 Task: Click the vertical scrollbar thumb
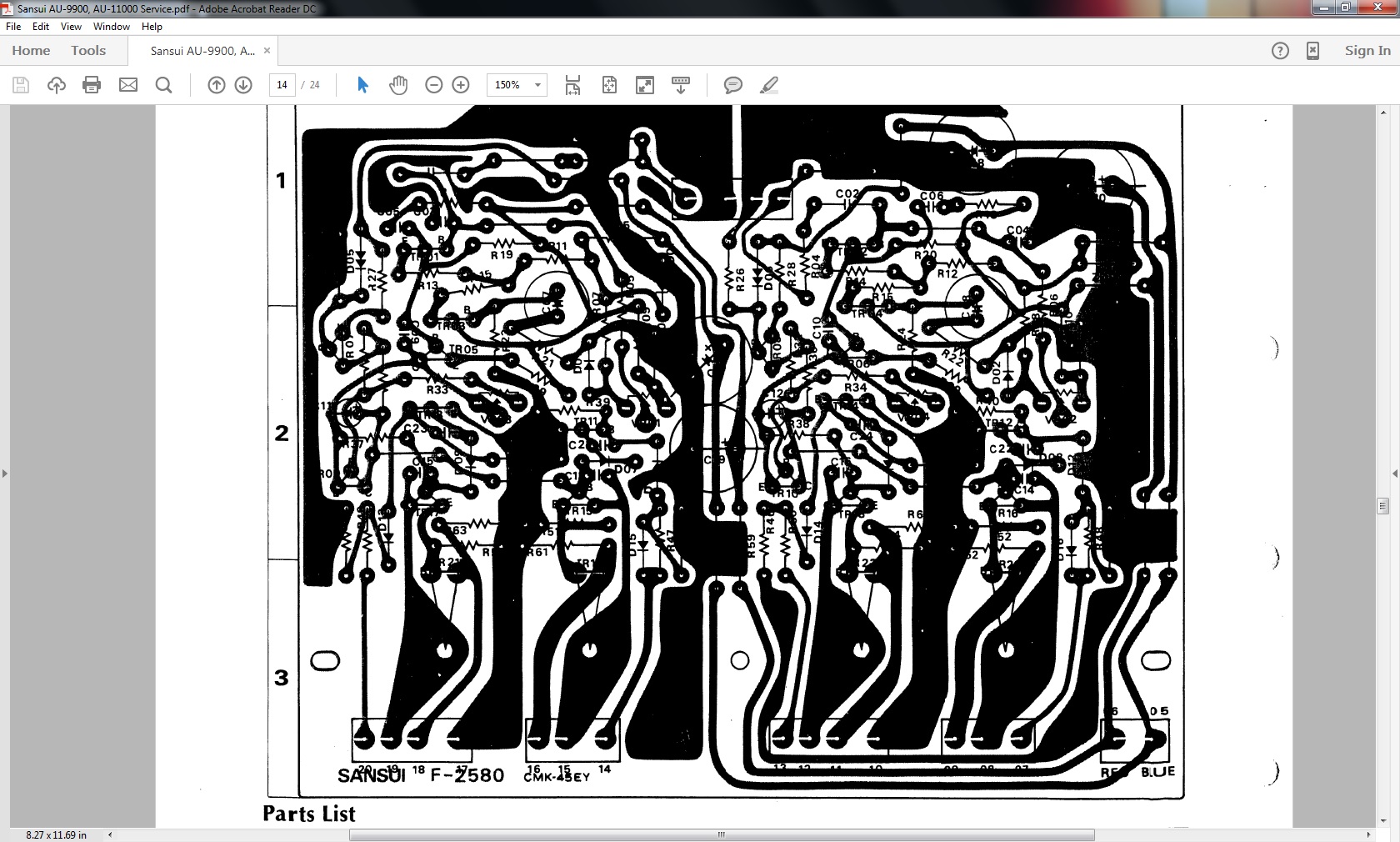(1382, 505)
